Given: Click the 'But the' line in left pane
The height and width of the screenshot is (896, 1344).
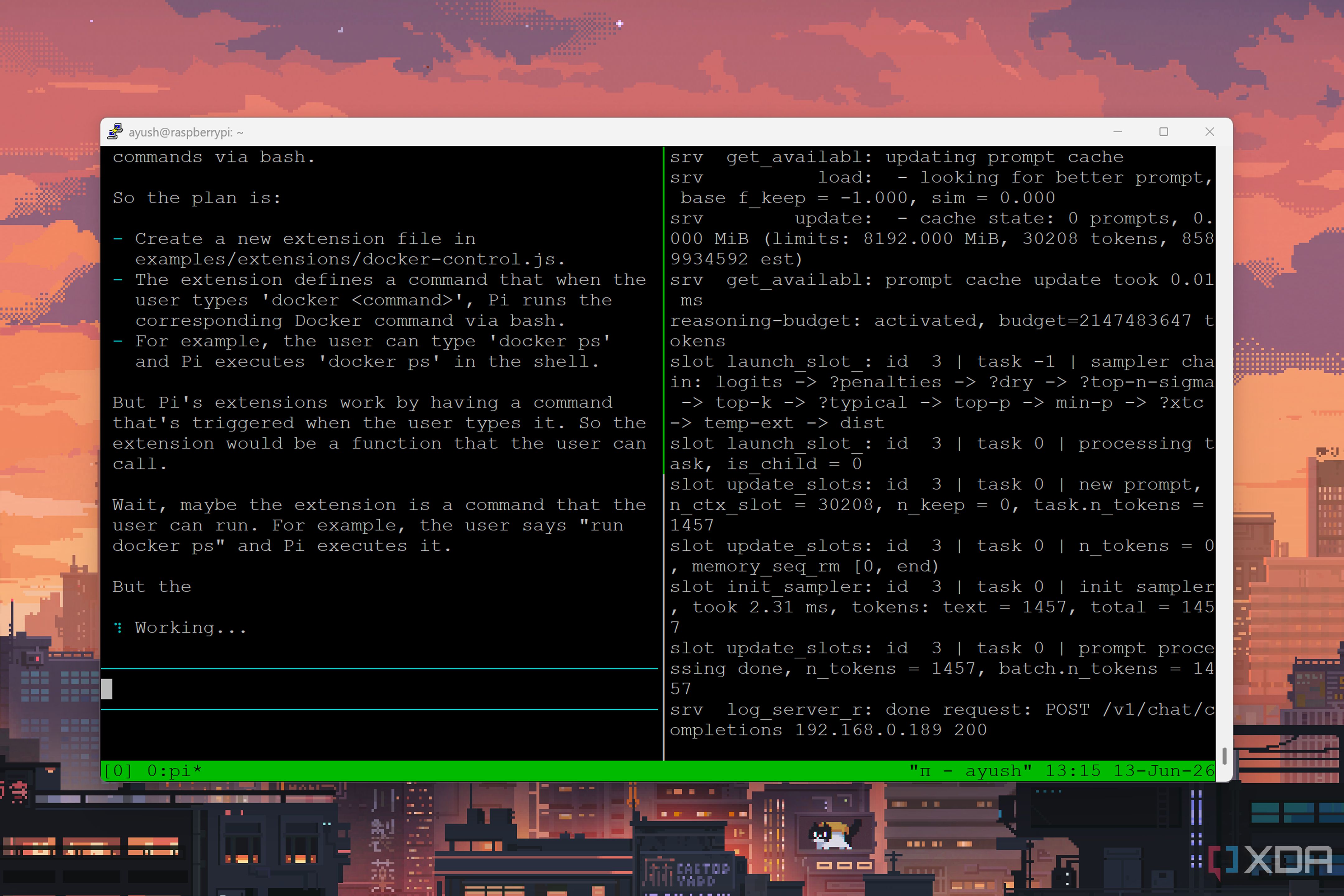Looking at the screenshot, I should pos(152,586).
